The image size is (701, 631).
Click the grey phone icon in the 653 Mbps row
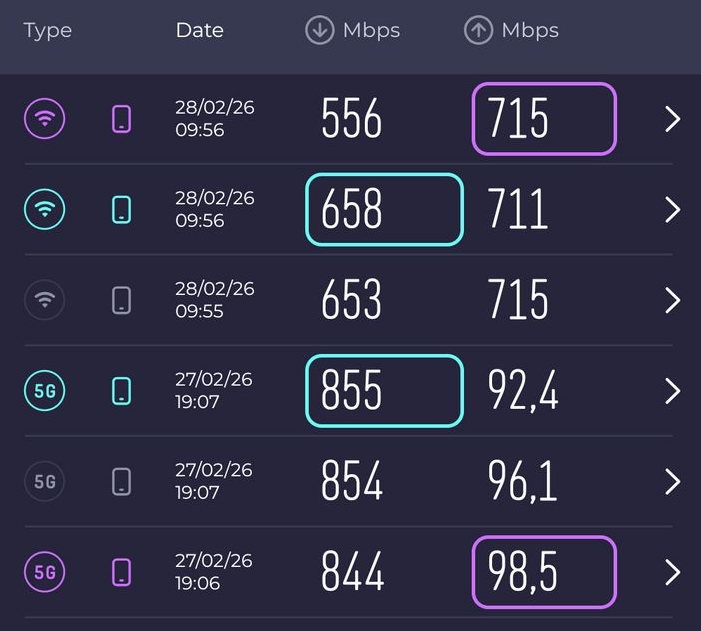pos(122,300)
